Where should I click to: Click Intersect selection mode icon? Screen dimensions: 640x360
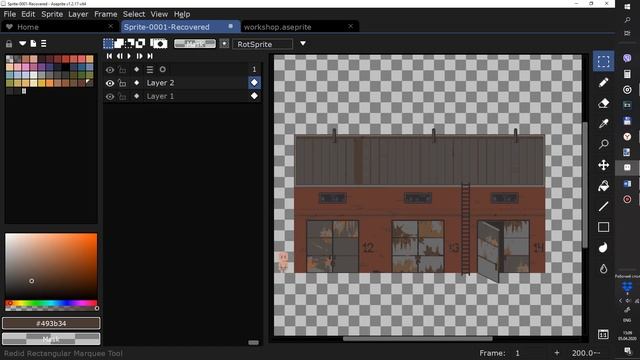(x=140, y=43)
